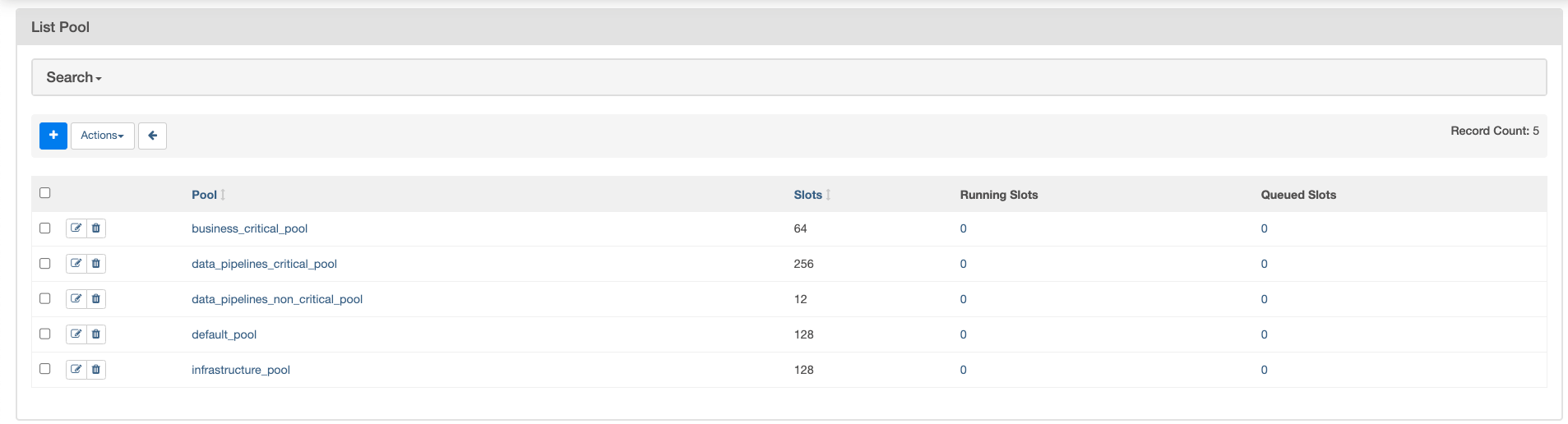This screenshot has height=424, width=1568.
Task: Select the default_pool row checkbox
Action: click(45, 334)
